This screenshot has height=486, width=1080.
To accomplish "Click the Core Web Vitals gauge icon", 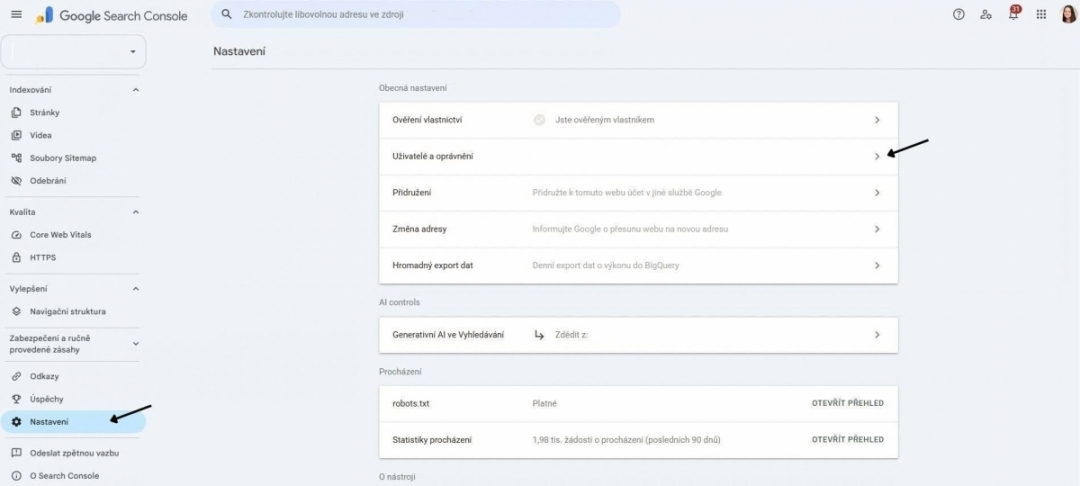I will (17, 235).
